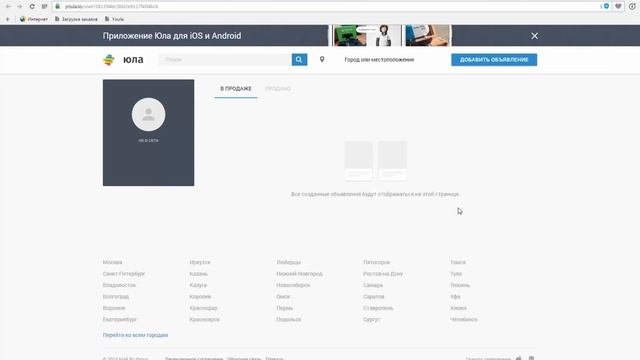The image size is (640, 360).
Task: Click the Юла wordmark text
Action: (x=133, y=60)
